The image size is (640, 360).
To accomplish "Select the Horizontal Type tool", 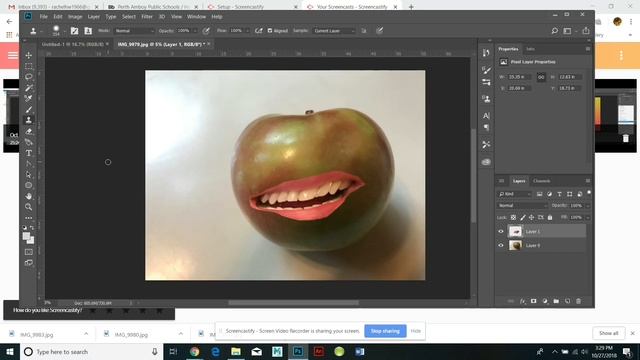I will coord(29,153).
